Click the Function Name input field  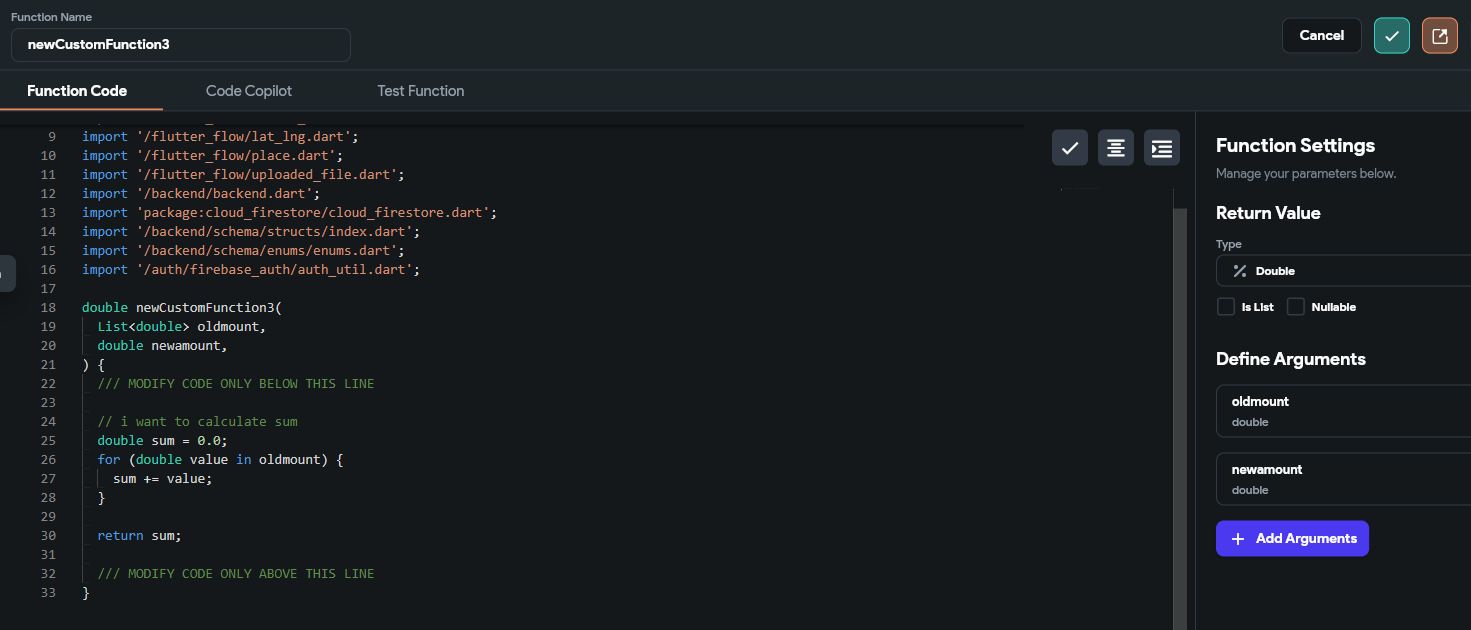point(181,45)
